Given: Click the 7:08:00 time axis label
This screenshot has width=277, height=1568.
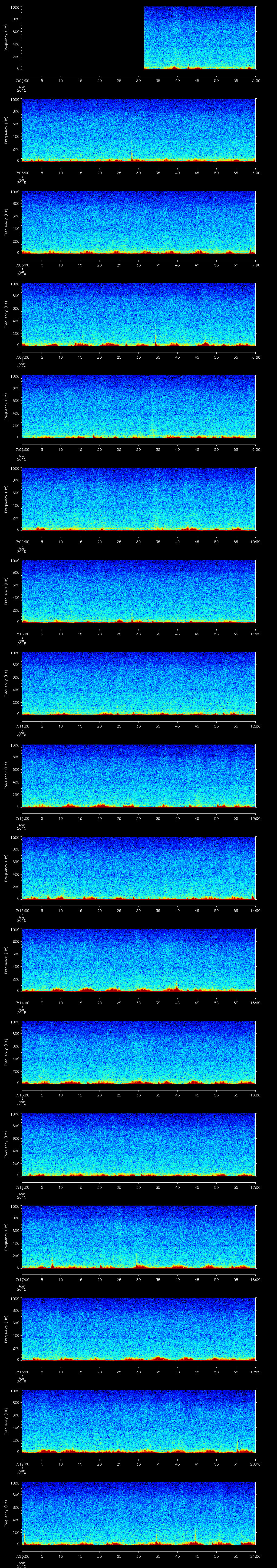Looking at the screenshot, I should [x=21, y=449].
